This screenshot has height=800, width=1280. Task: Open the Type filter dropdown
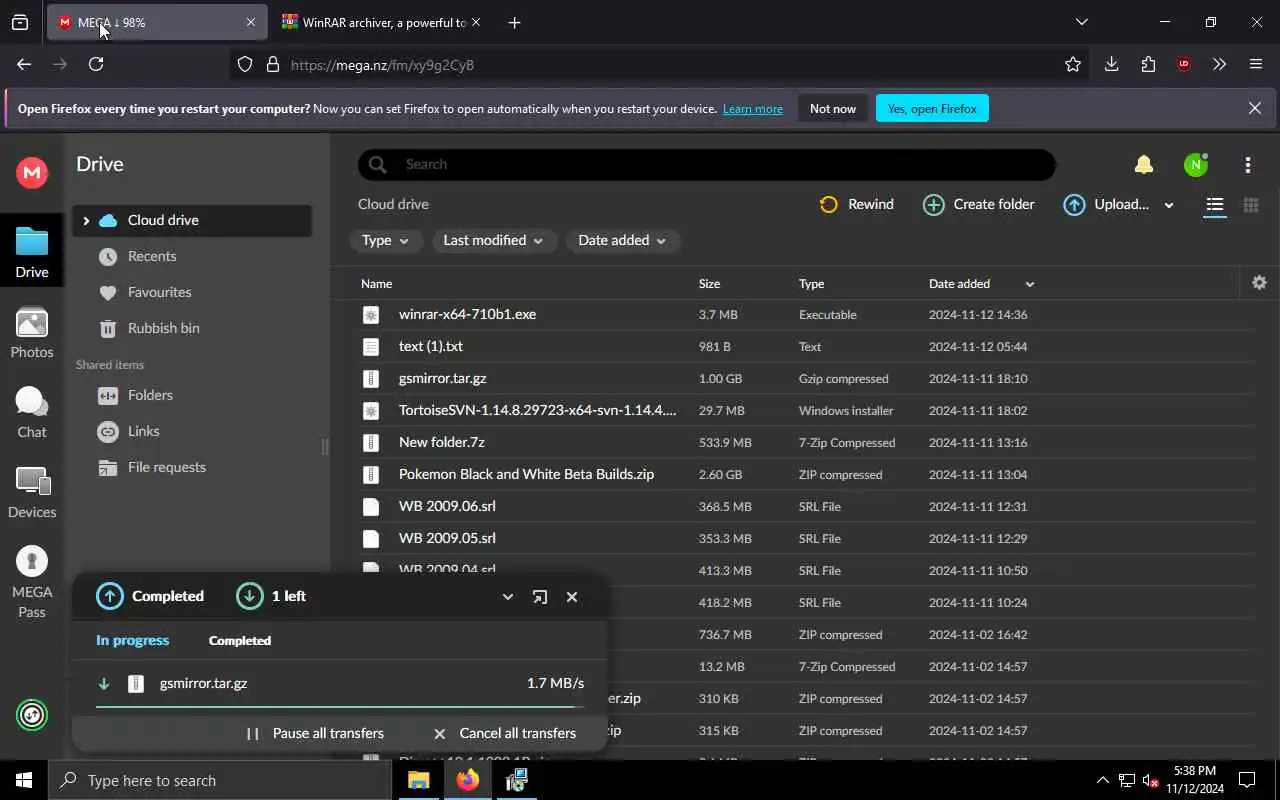coord(385,241)
